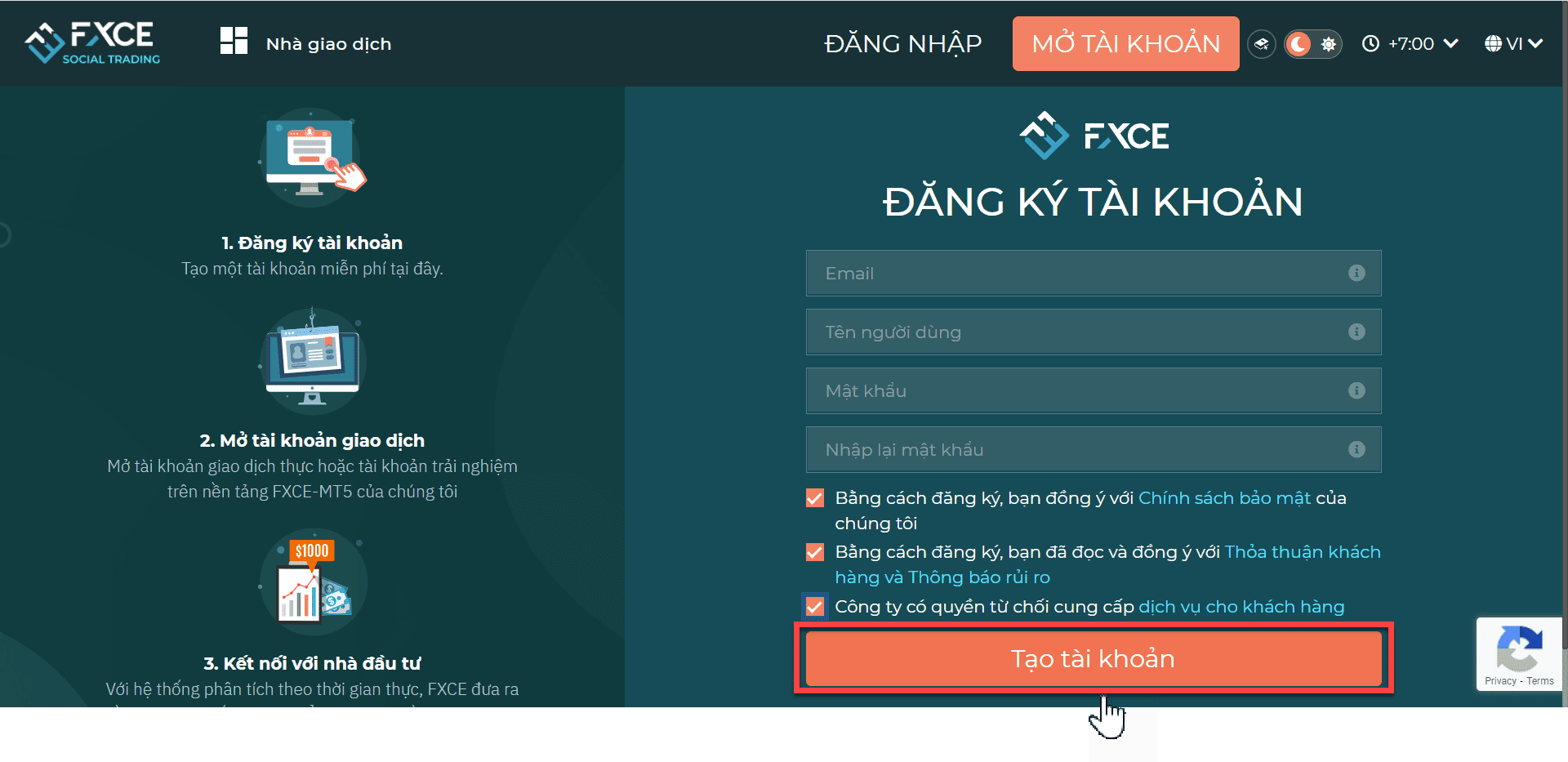Viewport: 1568px width, 762px height.
Task: Toggle dark mode moon switch
Action: pyautogui.click(x=1298, y=44)
